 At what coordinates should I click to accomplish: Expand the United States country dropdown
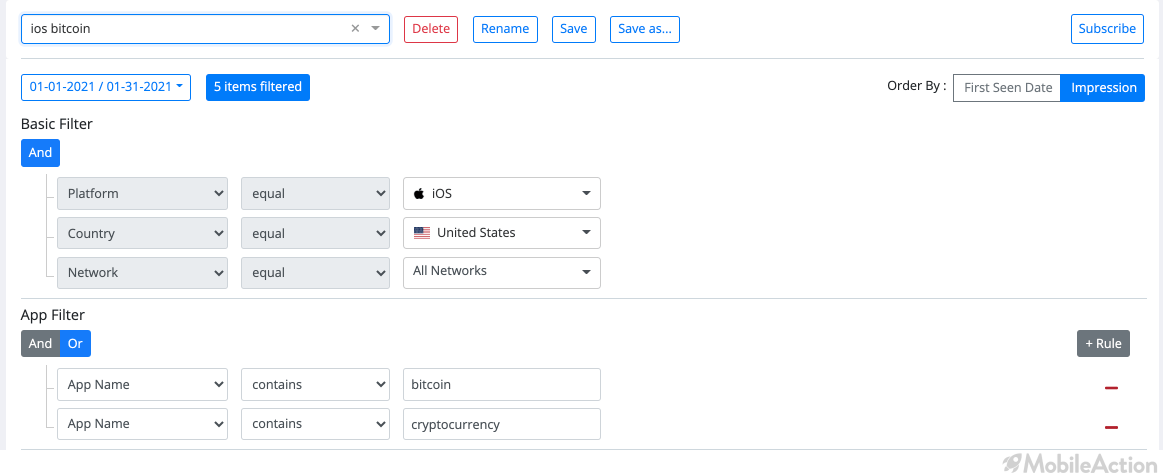tap(501, 233)
